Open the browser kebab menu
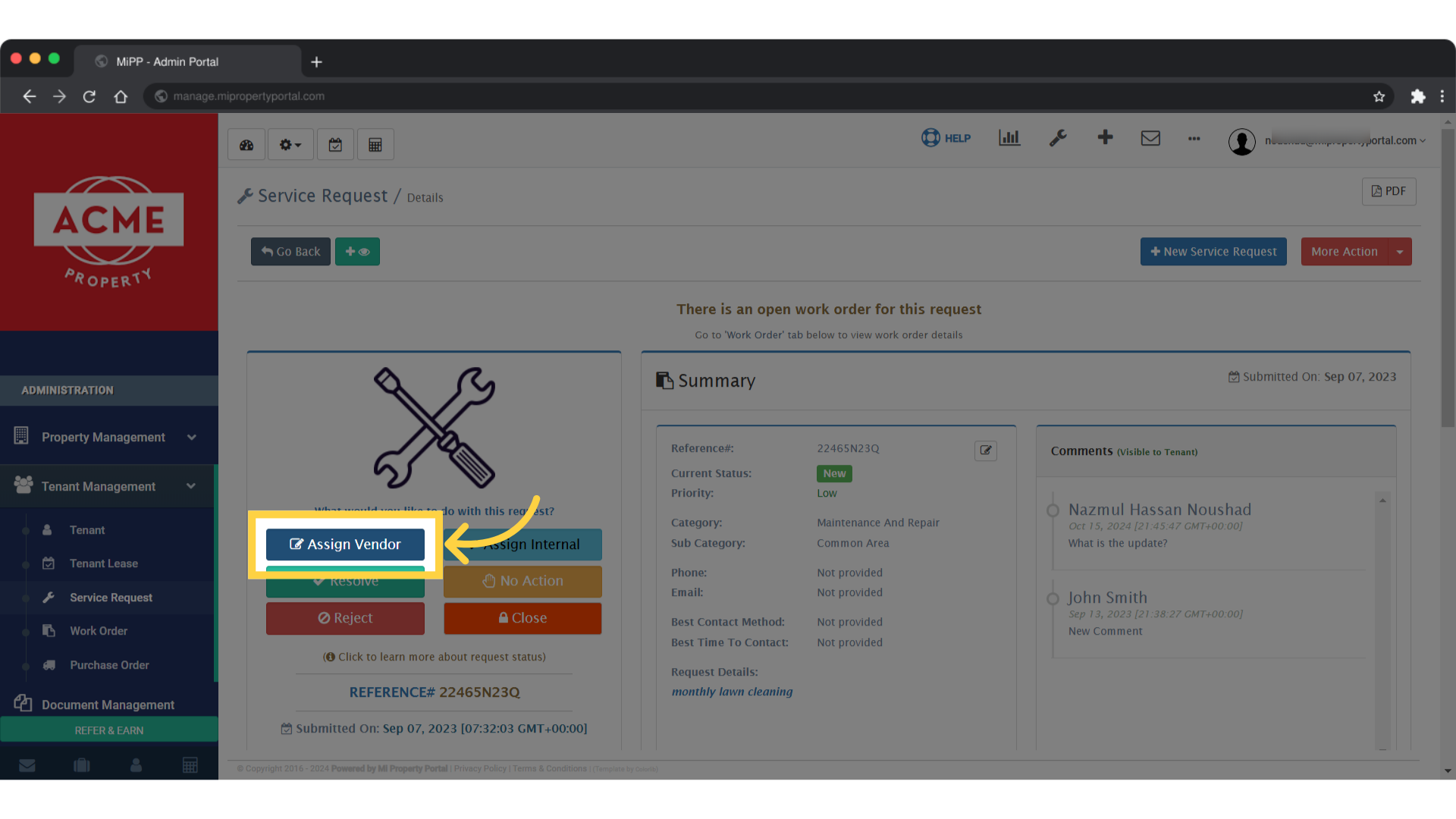The image size is (1456, 819). 1442,96
